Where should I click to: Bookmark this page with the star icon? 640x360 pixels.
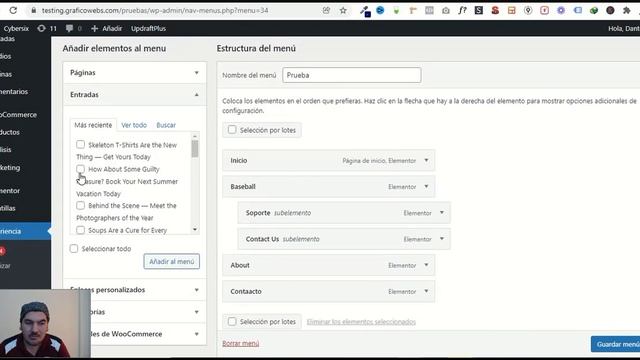tap(343, 11)
